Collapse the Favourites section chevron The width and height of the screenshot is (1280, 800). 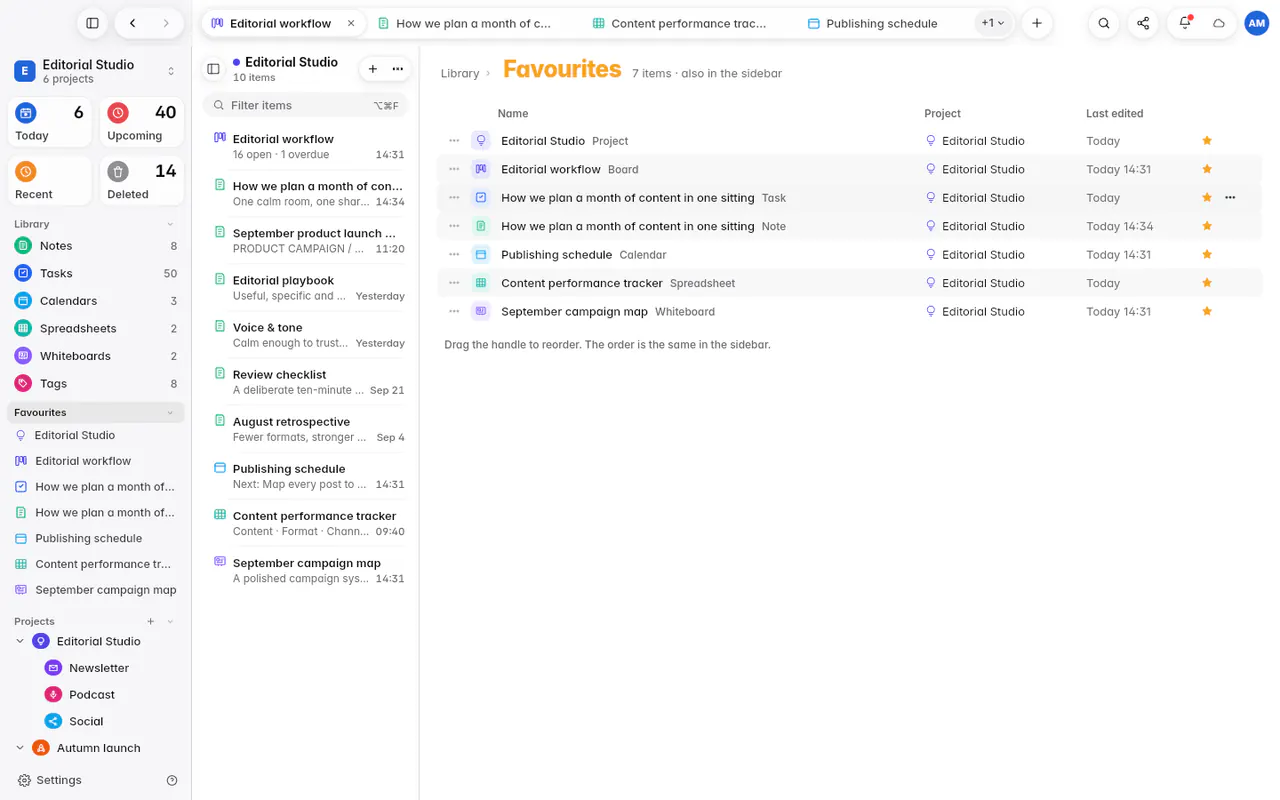[x=170, y=412]
